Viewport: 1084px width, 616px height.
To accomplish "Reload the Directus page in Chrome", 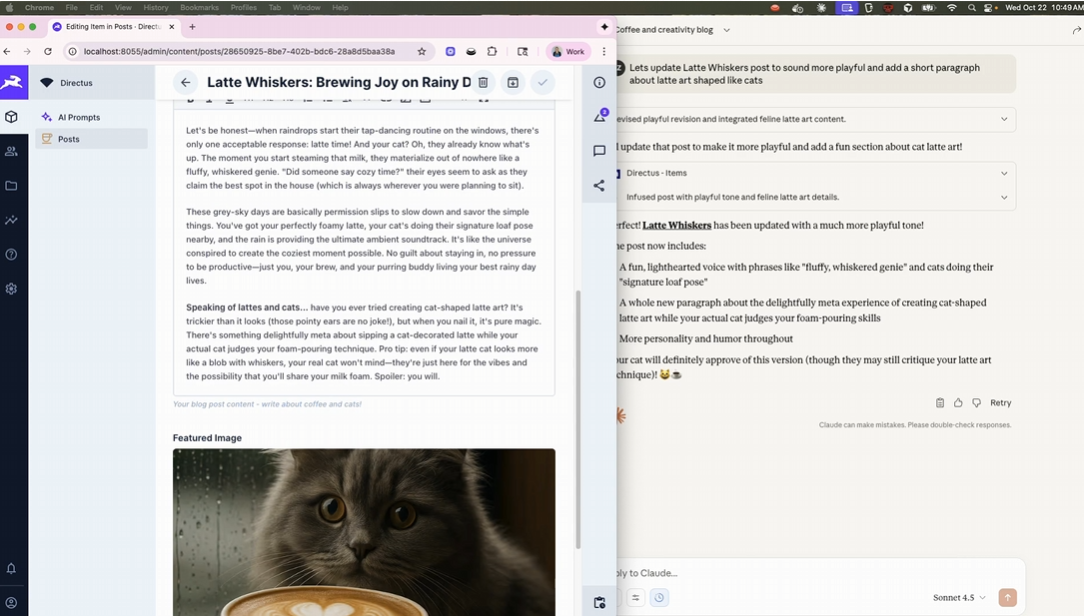I will click(x=48, y=51).
